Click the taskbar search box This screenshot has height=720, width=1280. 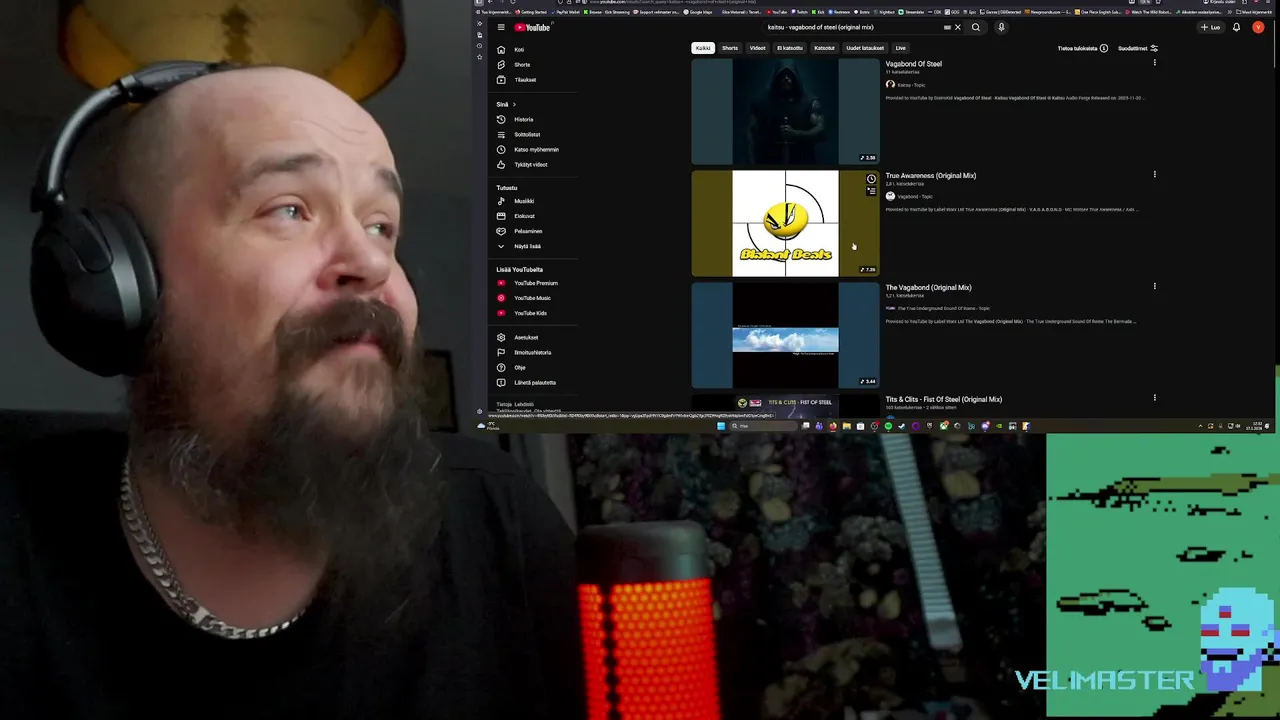[x=762, y=426]
